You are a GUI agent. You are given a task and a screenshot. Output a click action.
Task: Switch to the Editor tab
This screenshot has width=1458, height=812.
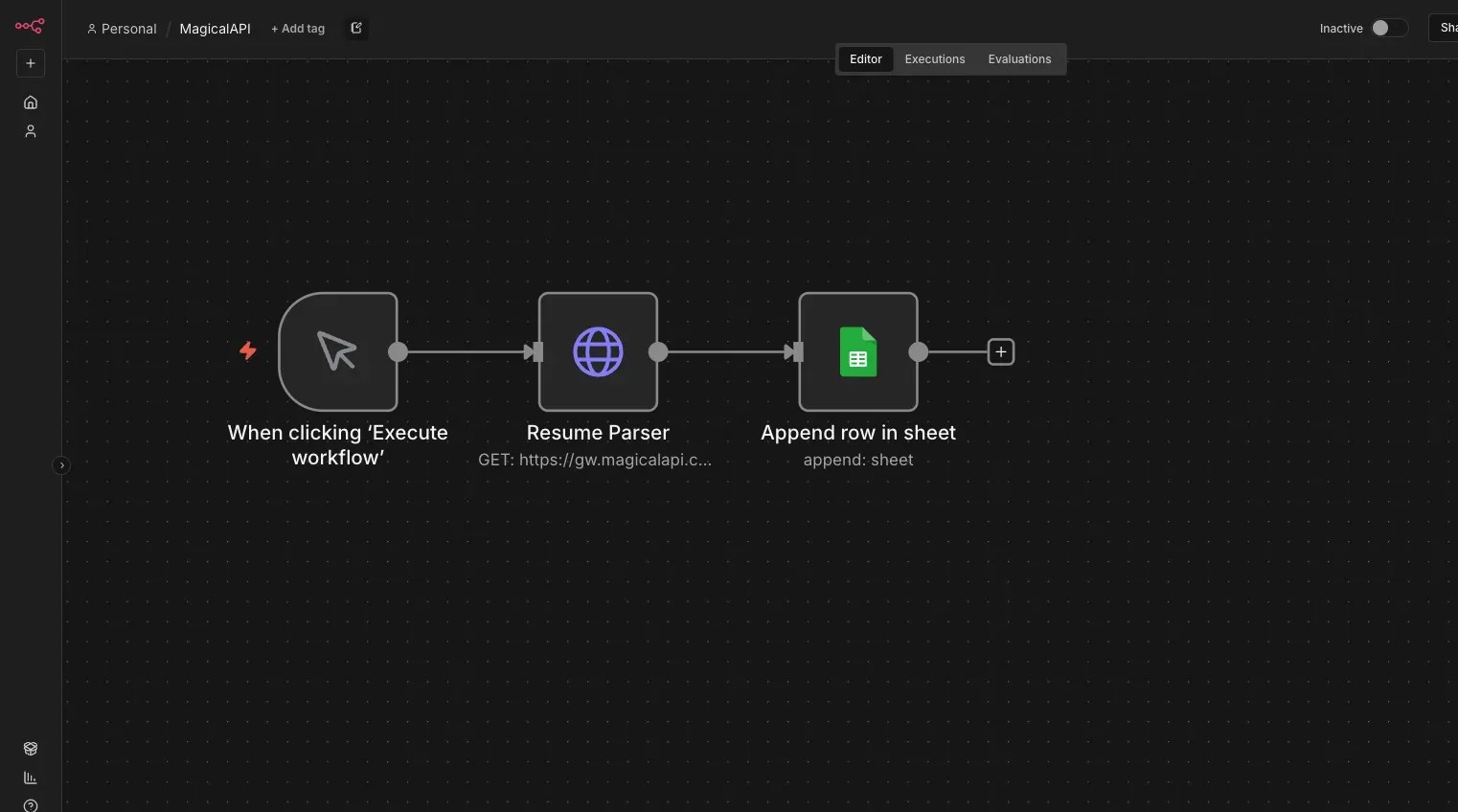(x=866, y=59)
